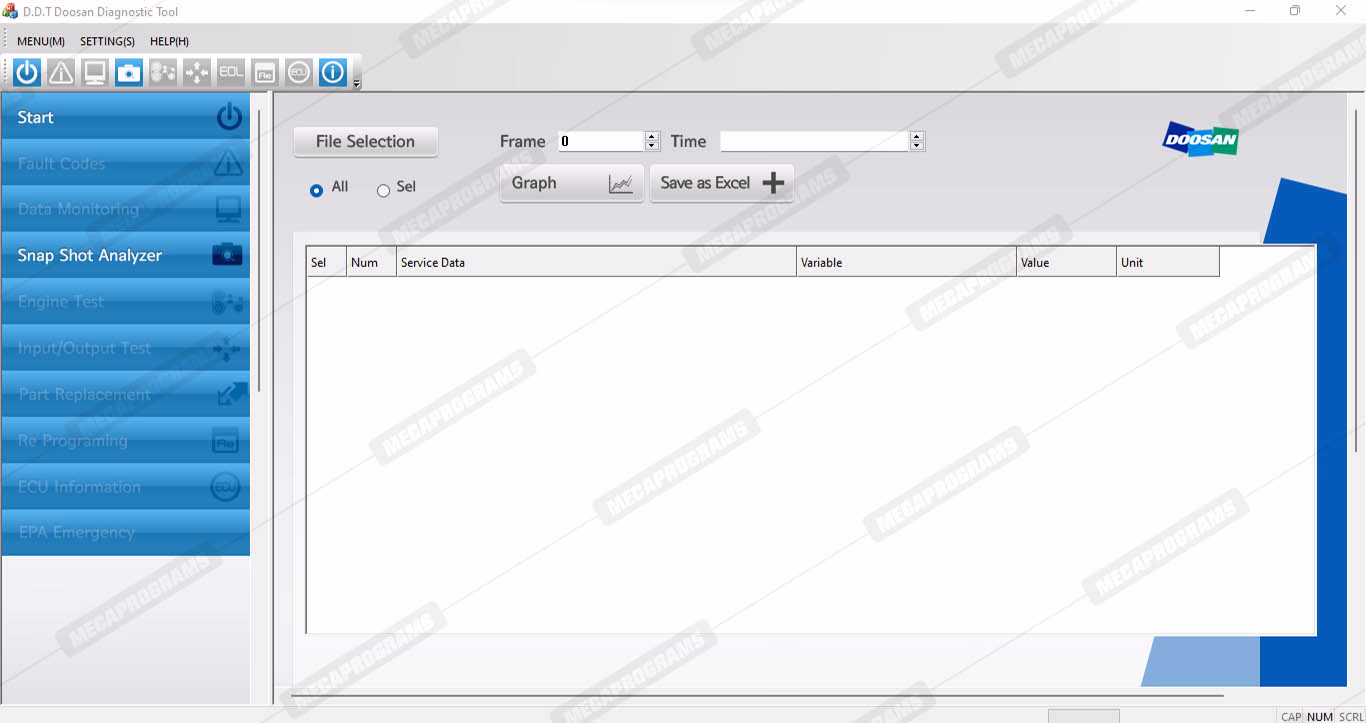Select the Sel radio button
The image size is (1366, 723).
point(383,190)
